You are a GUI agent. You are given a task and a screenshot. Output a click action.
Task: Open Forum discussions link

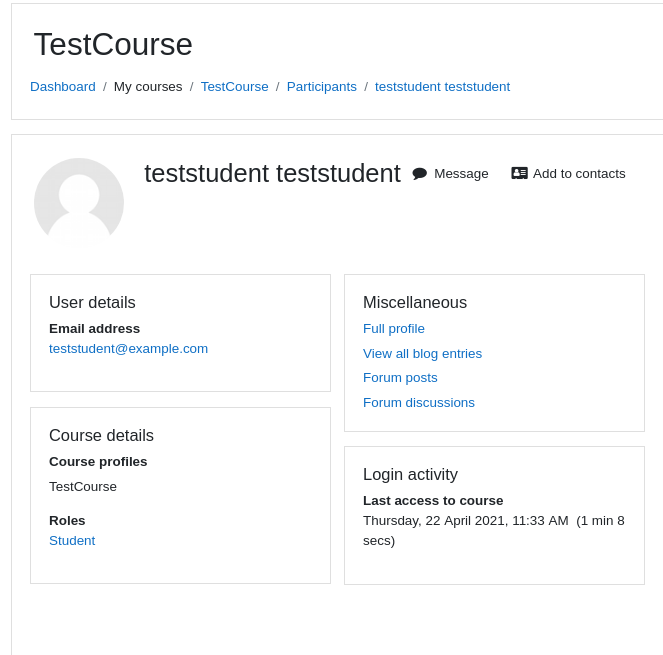[x=419, y=403]
